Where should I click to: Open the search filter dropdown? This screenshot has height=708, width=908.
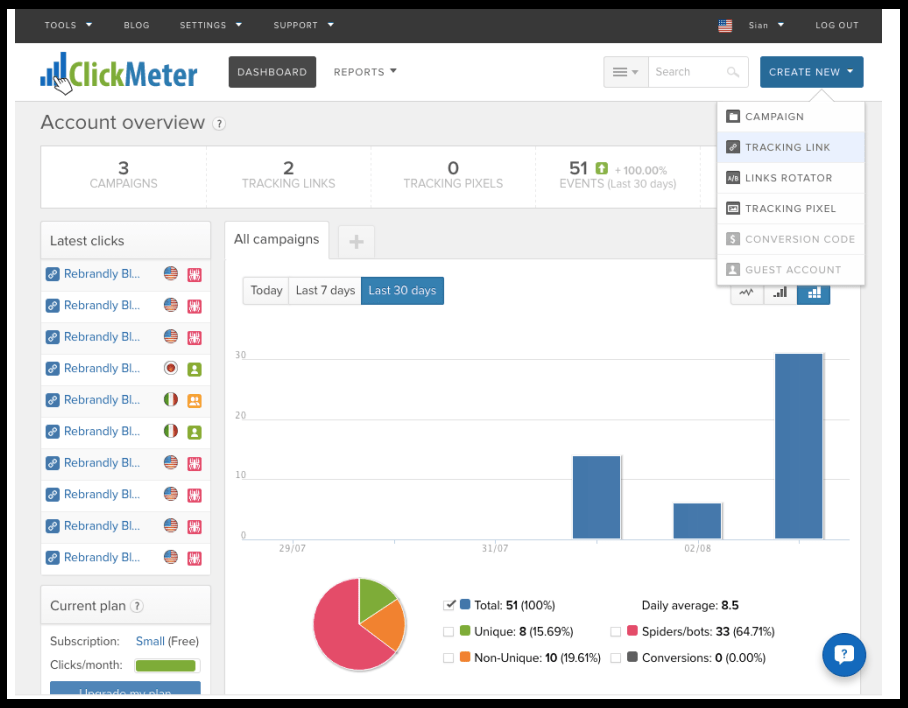click(x=625, y=71)
